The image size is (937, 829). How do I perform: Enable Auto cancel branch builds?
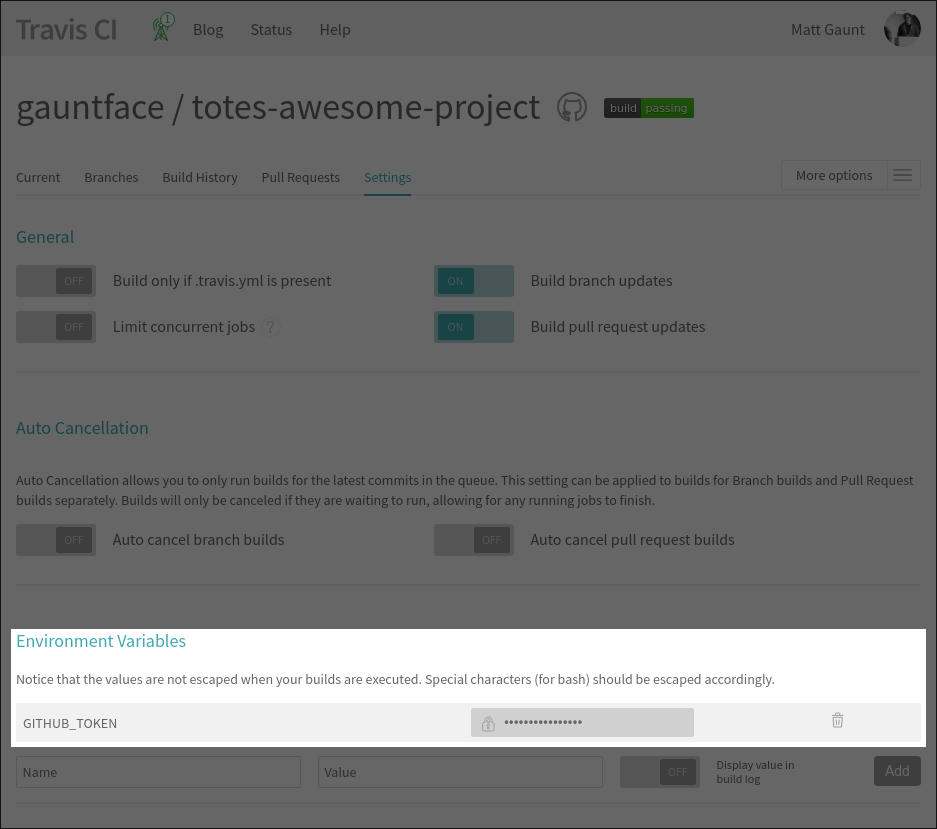(x=56, y=540)
